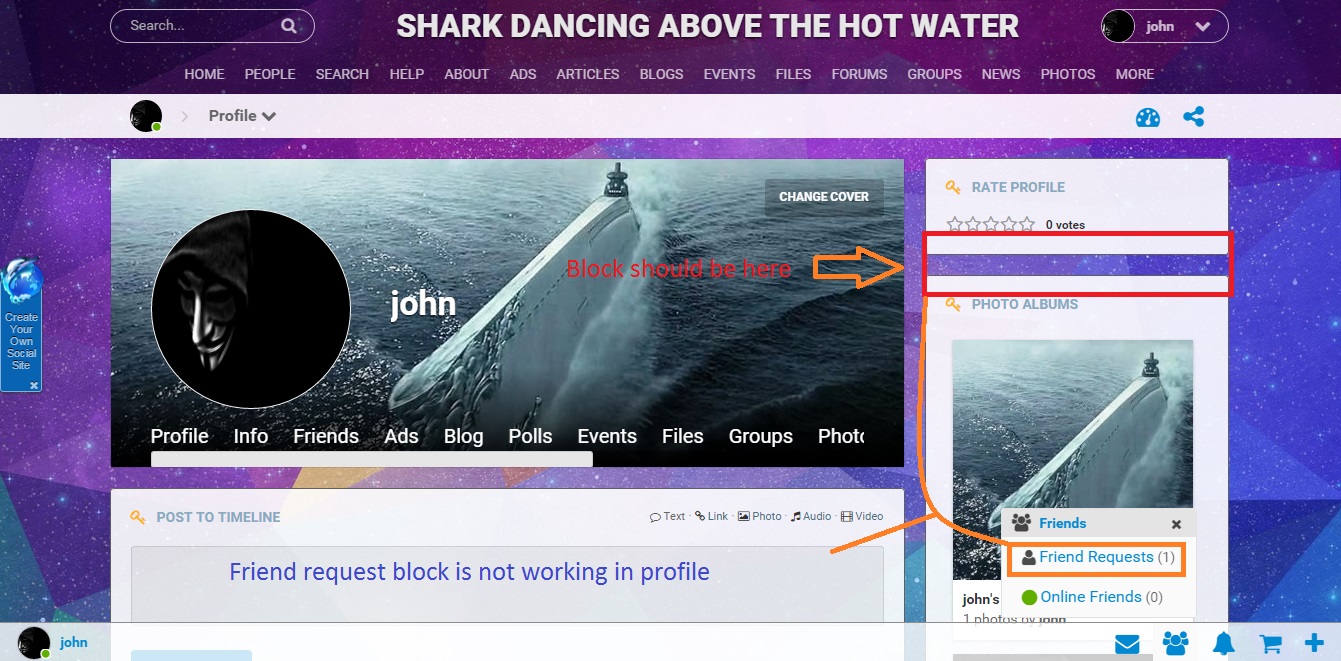Screen dimensions: 1341x661
Task: Click the search magnifier icon
Action: (x=289, y=26)
